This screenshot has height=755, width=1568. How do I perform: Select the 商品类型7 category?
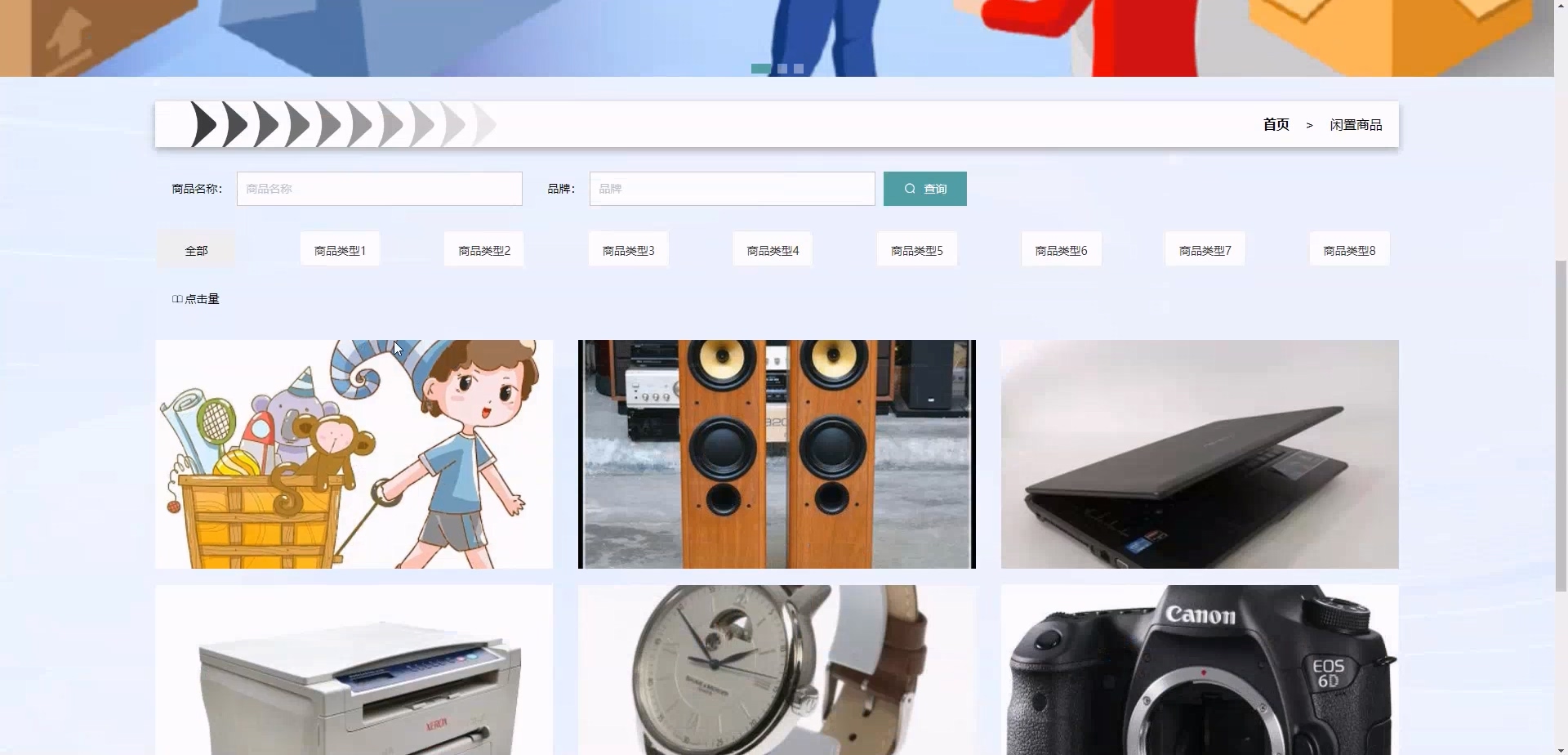[x=1205, y=250]
